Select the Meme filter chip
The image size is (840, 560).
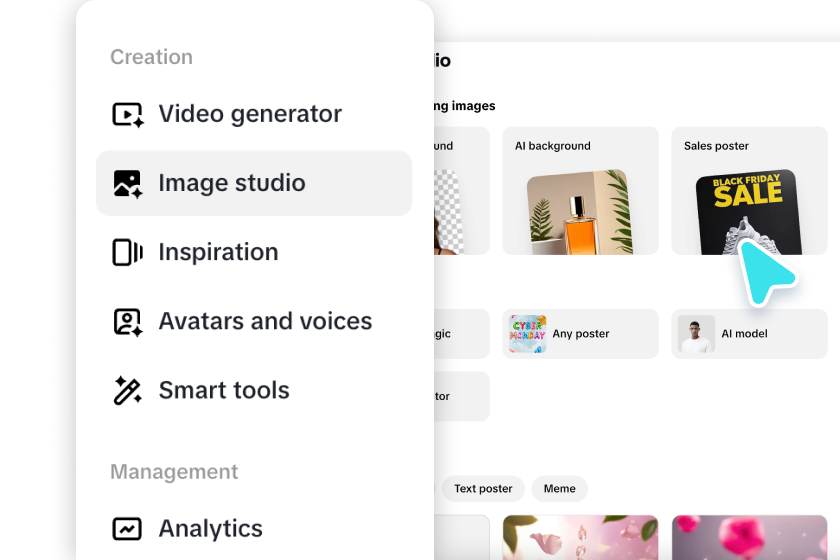click(x=559, y=489)
